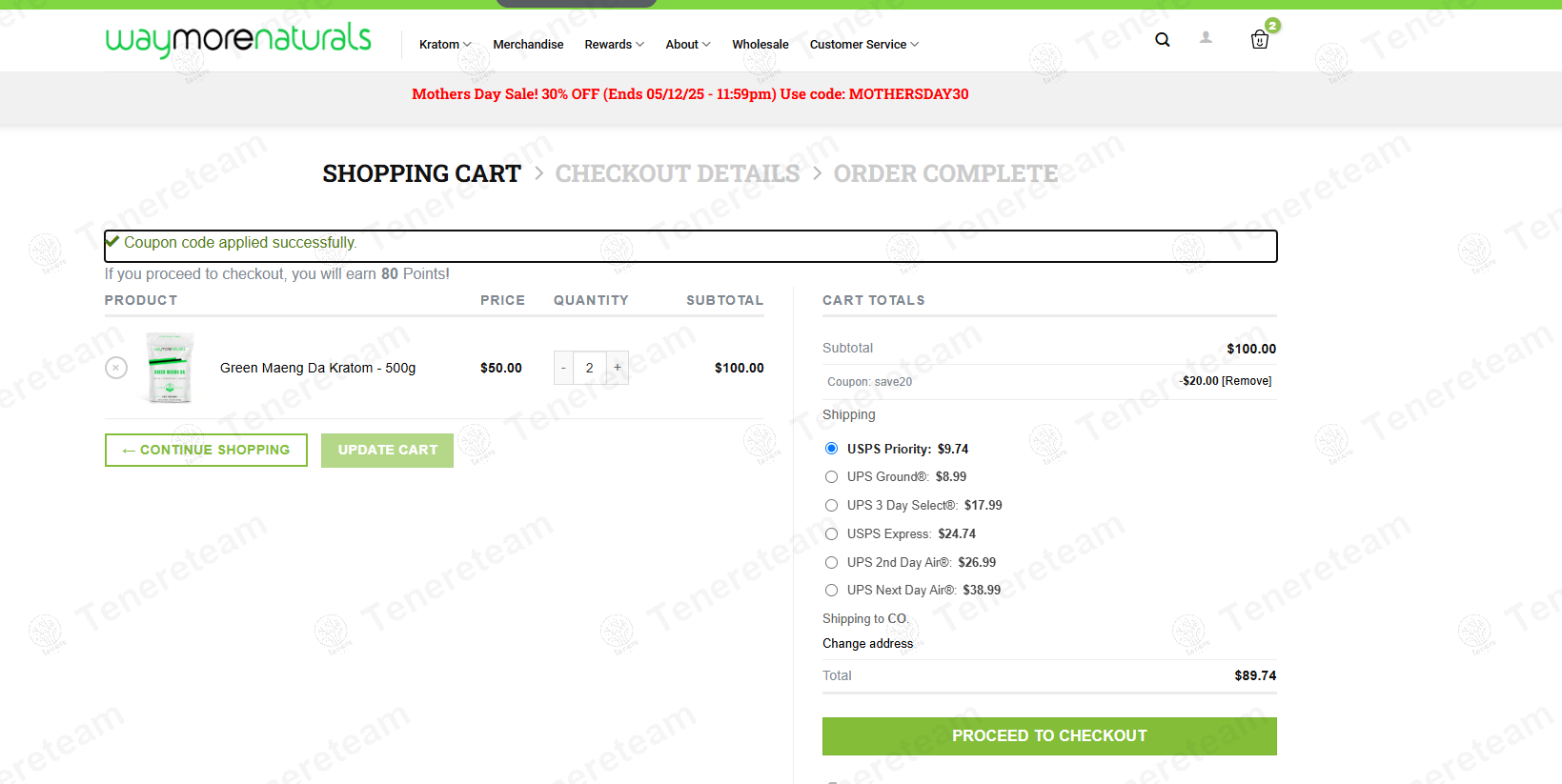
Task: Click the Kratom product thumbnail image
Action: click(x=170, y=368)
